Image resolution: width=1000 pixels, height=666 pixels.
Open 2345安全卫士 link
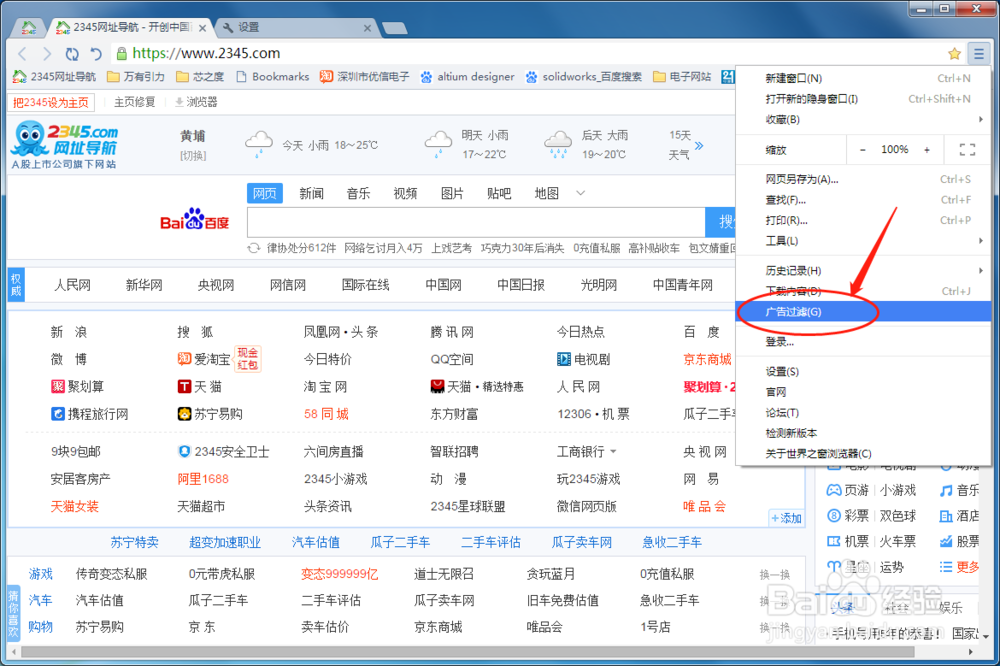pos(223,452)
